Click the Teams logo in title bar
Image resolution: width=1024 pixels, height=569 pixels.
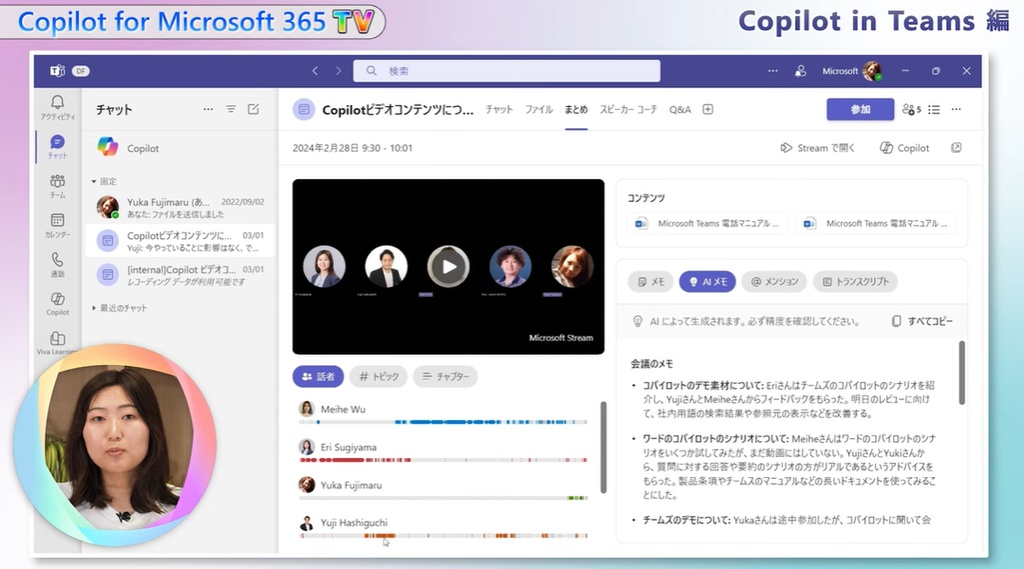click(57, 71)
